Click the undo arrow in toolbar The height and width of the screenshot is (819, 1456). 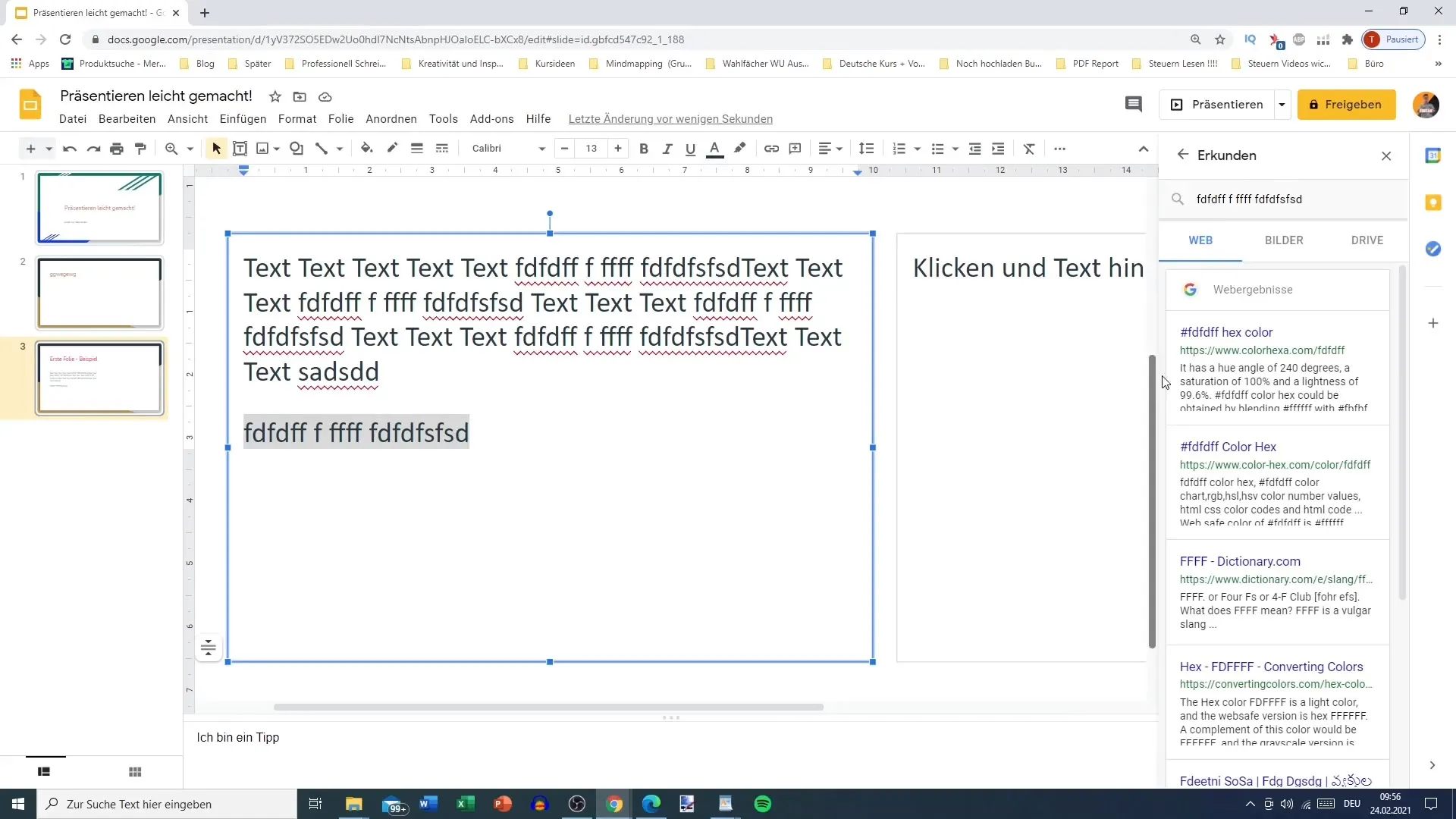(70, 149)
